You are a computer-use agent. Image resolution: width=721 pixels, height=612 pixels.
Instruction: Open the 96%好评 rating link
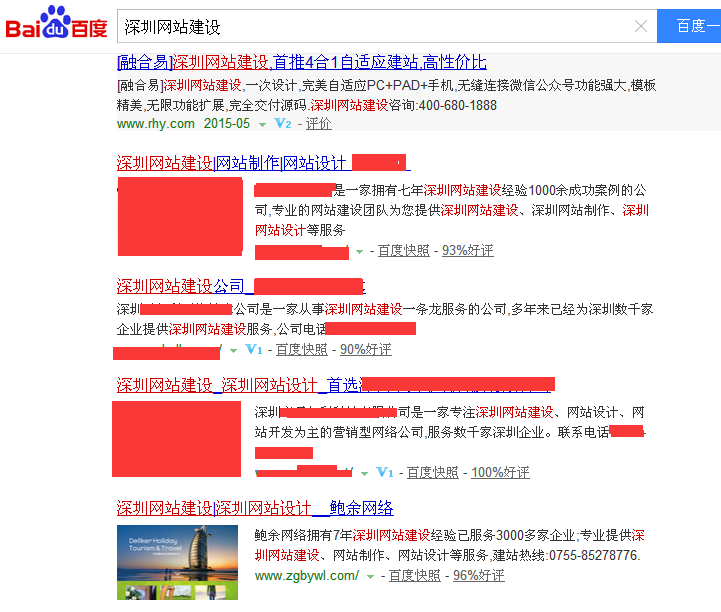479,575
